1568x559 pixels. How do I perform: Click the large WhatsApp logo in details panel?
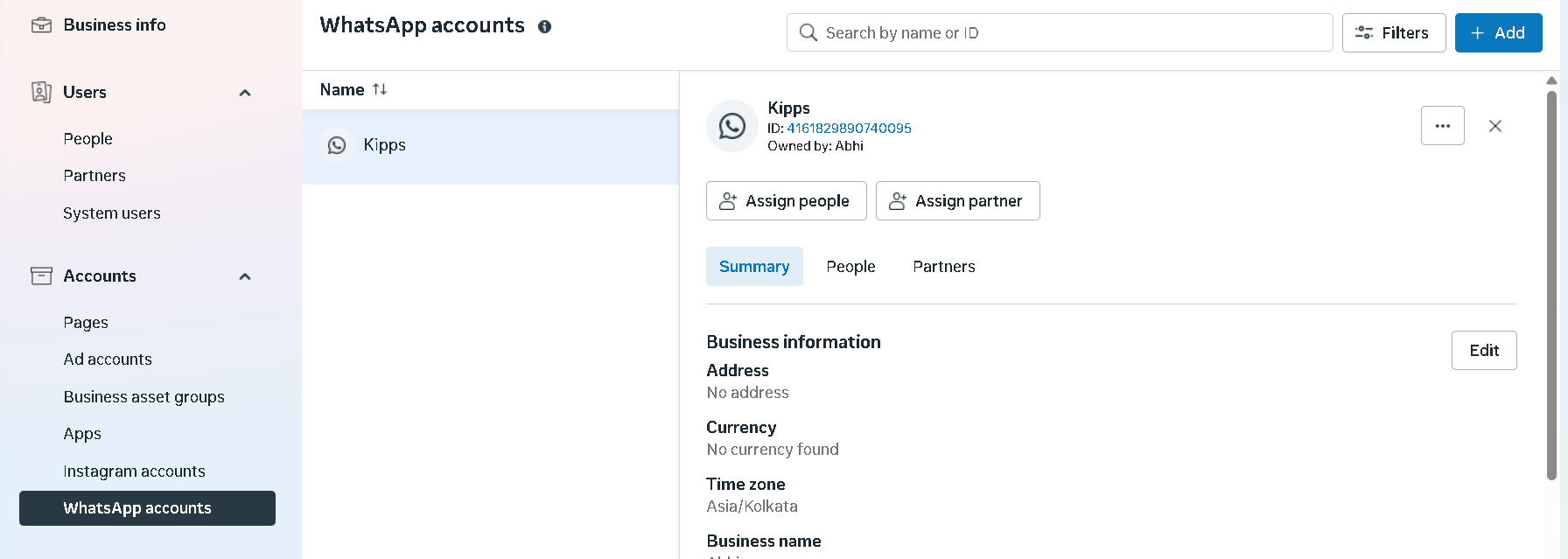[x=732, y=126]
